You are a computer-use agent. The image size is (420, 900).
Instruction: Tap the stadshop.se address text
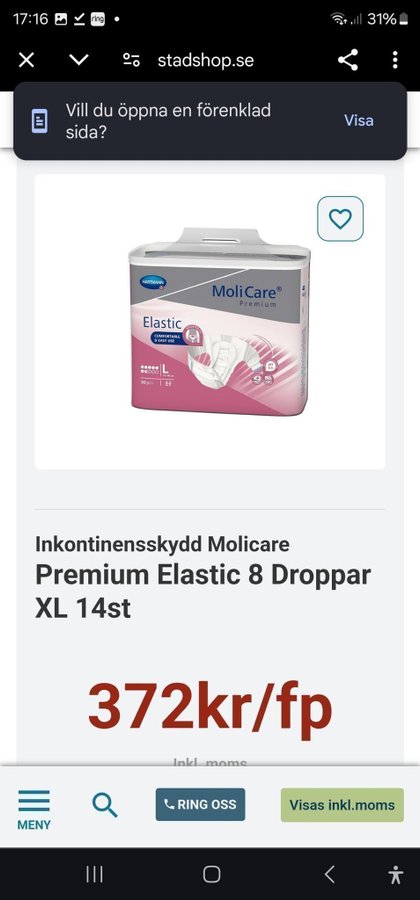(205, 60)
